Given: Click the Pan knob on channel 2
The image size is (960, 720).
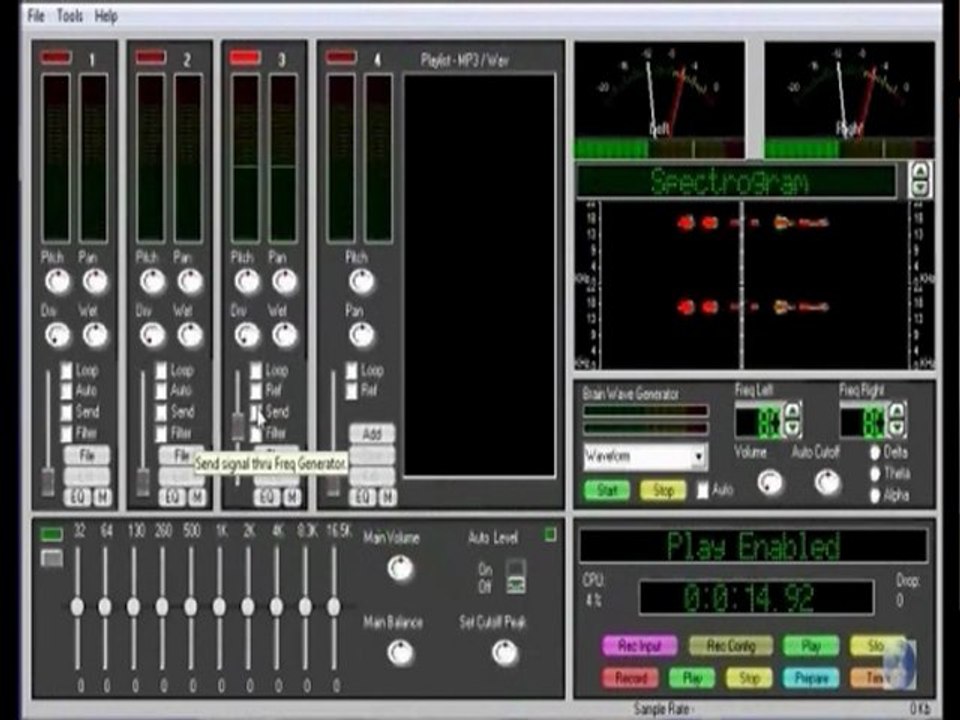Looking at the screenshot, I should tap(190, 282).
